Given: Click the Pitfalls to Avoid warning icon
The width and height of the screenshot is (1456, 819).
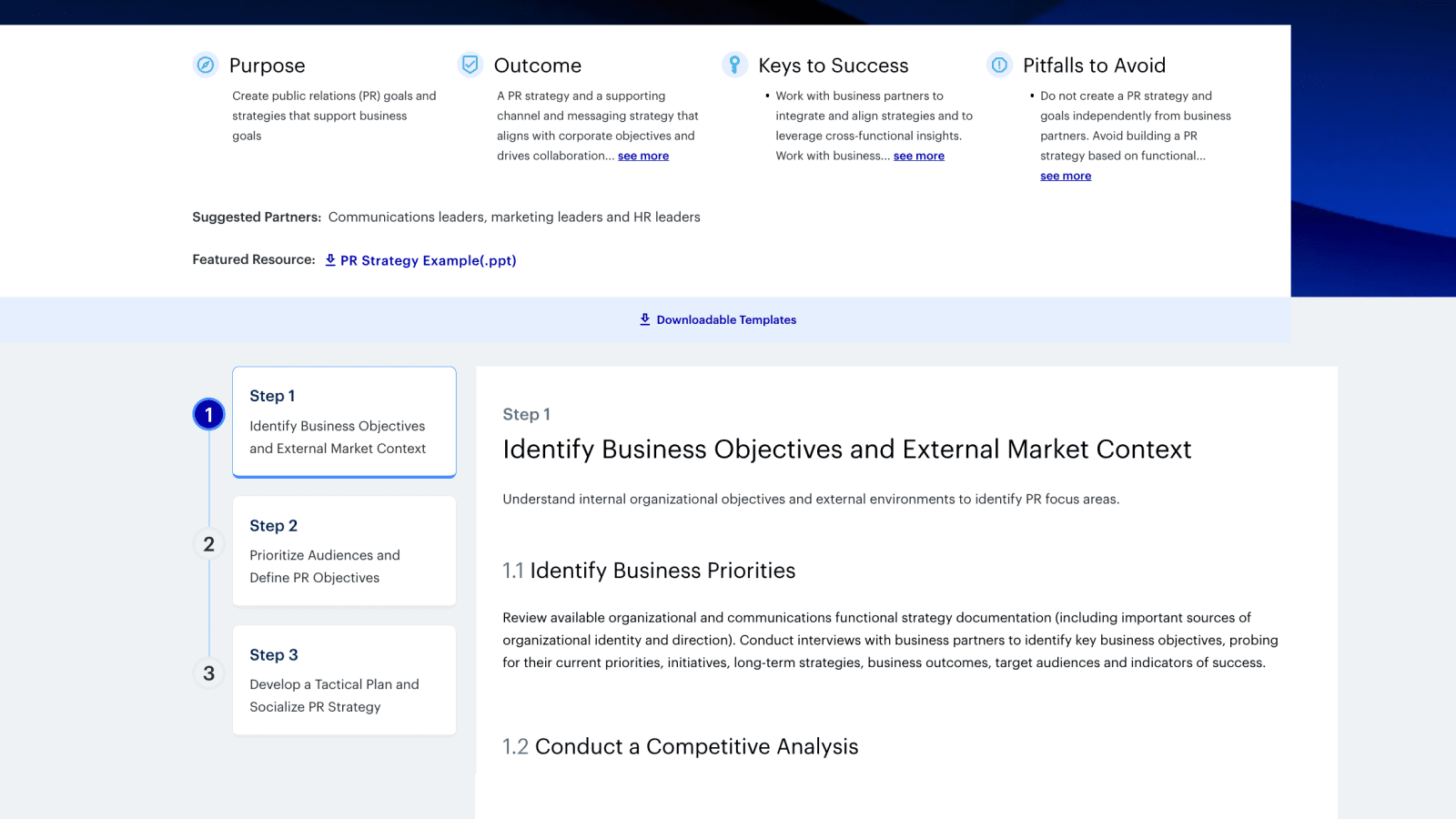Looking at the screenshot, I should click(x=999, y=65).
